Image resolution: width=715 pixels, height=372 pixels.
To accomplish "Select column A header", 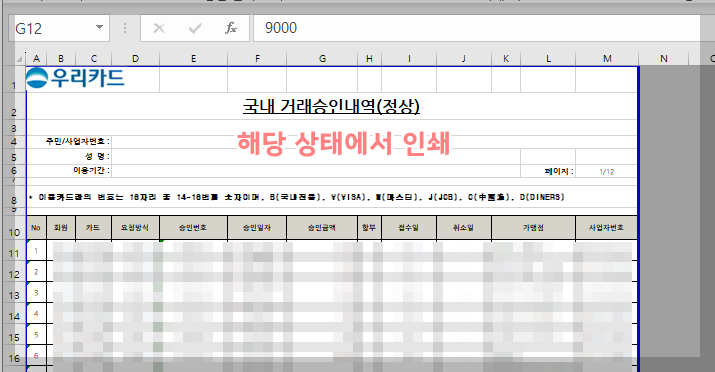I will click(x=36, y=59).
